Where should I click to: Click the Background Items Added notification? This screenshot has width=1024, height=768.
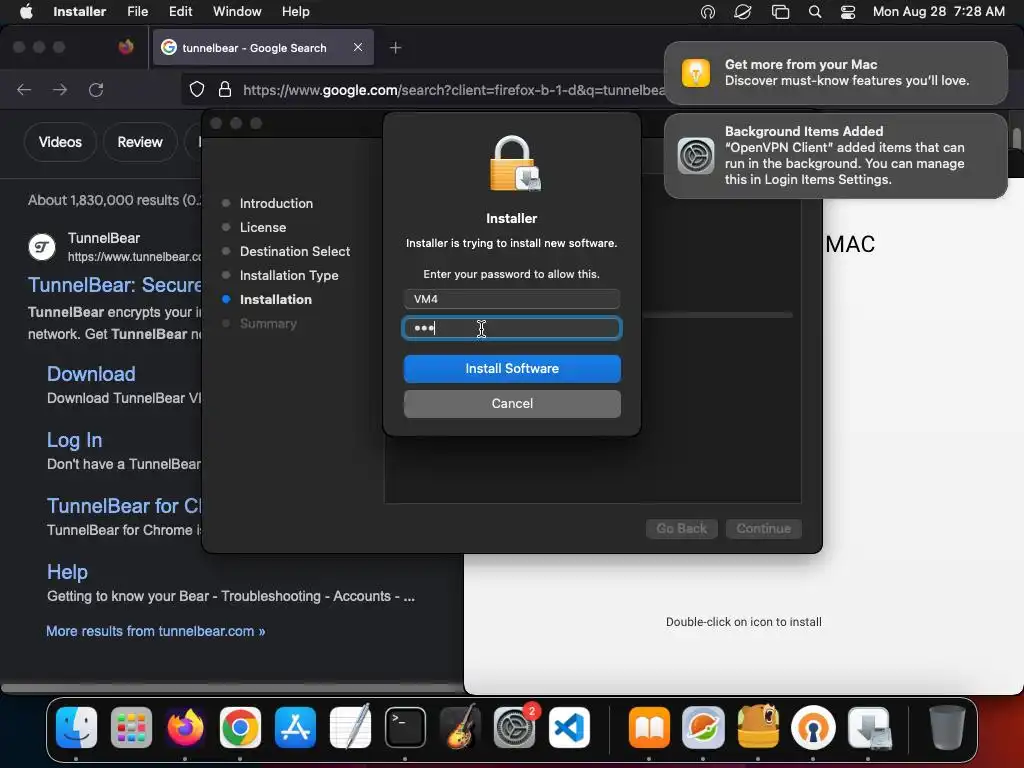click(x=835, y=155)
